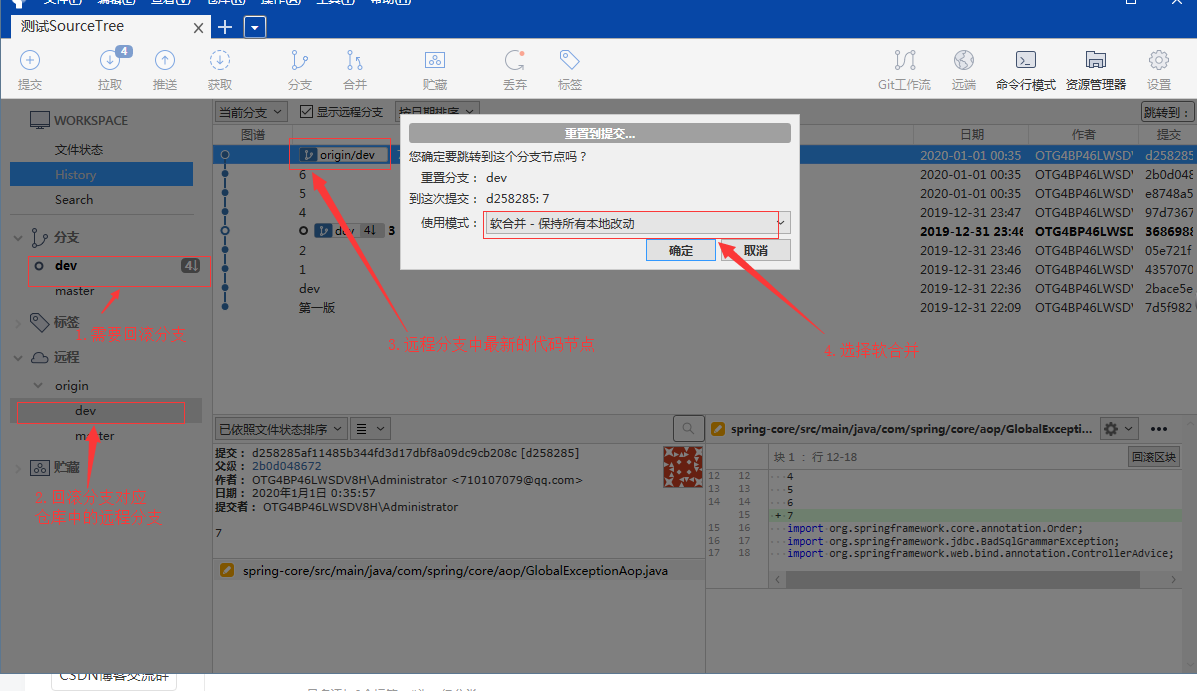The width and height of the screenshot is (1197, 691).
Task: Click the 作者 column header
Action: [x=1083, y=134]
